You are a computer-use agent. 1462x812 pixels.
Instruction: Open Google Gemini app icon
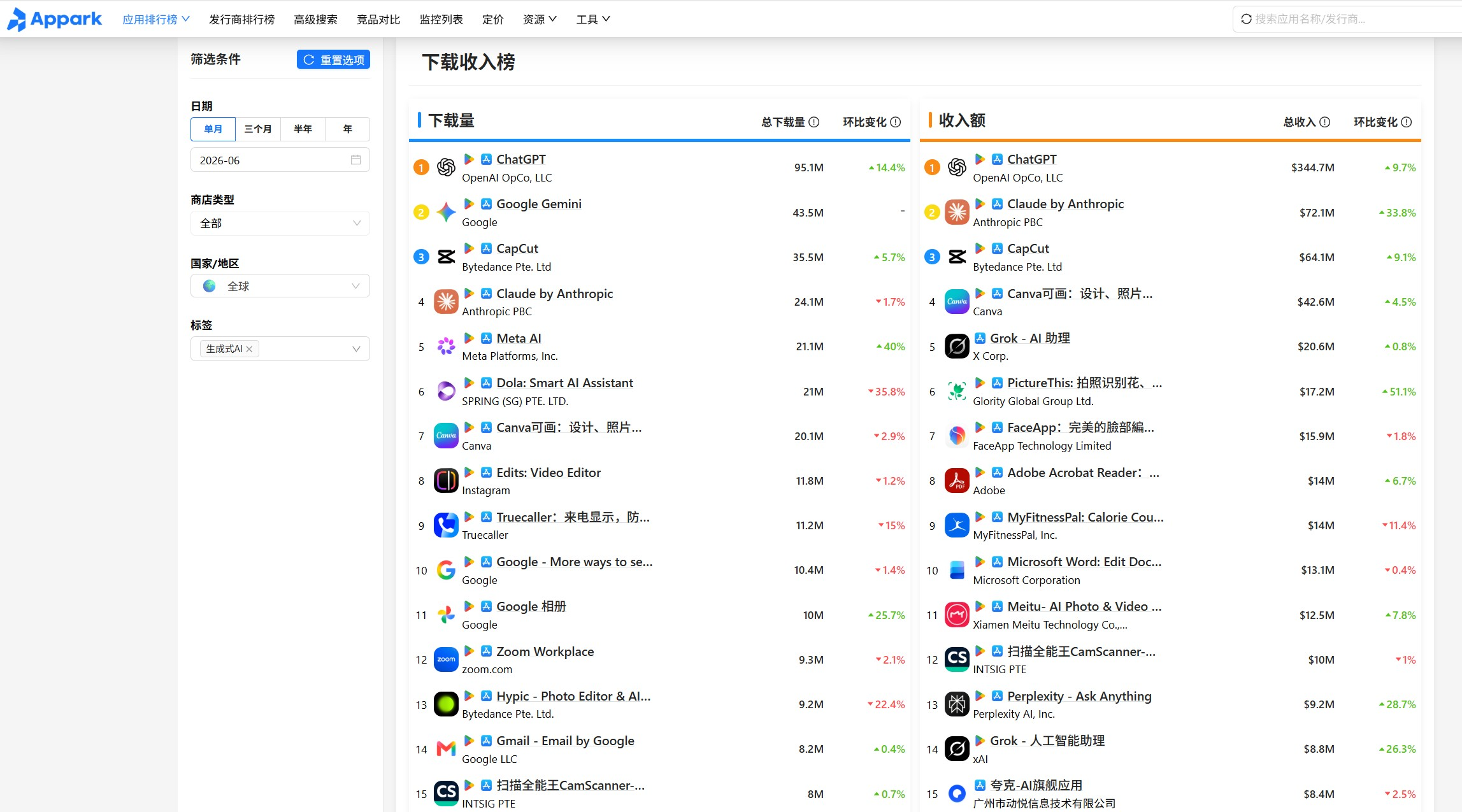(x=446, y=212)
